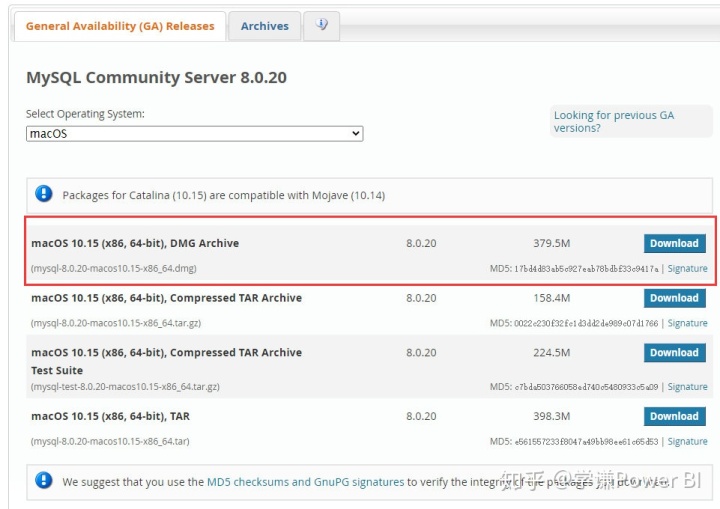720x509 pixels.
Task: Click the Packages for Catalina compatibility notice text
Action: tap(224, 195)
